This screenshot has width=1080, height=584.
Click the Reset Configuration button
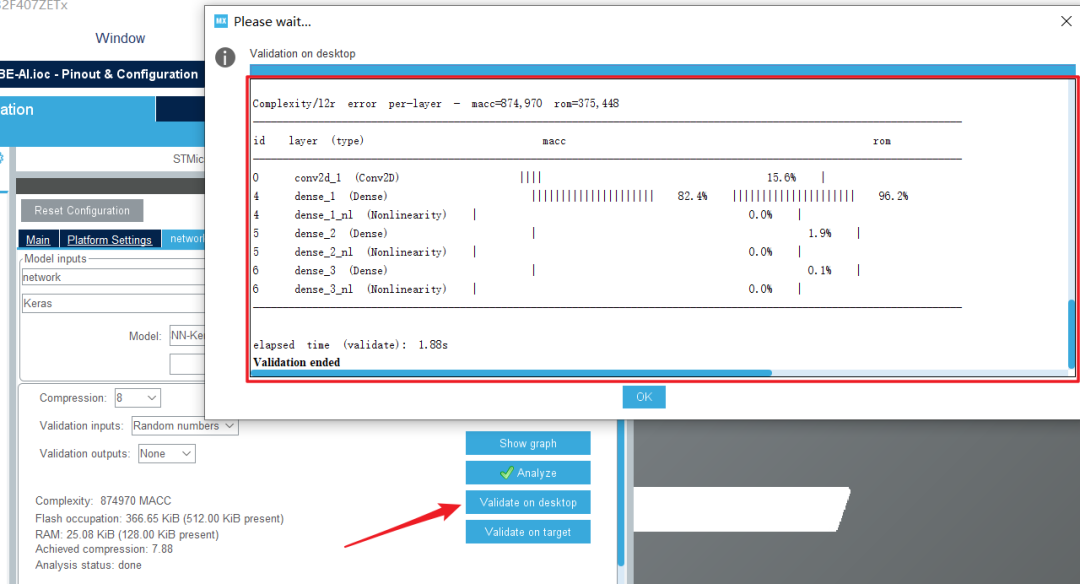click(82, 211)
